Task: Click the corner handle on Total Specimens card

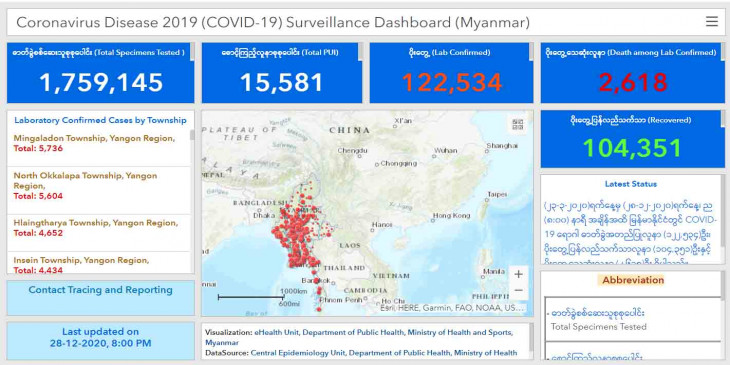Action: tap(192, 52)
